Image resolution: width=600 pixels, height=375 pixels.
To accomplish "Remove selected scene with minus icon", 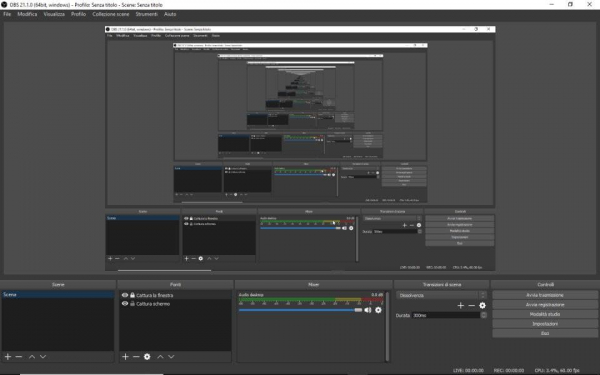I will (x=19, y=357).
